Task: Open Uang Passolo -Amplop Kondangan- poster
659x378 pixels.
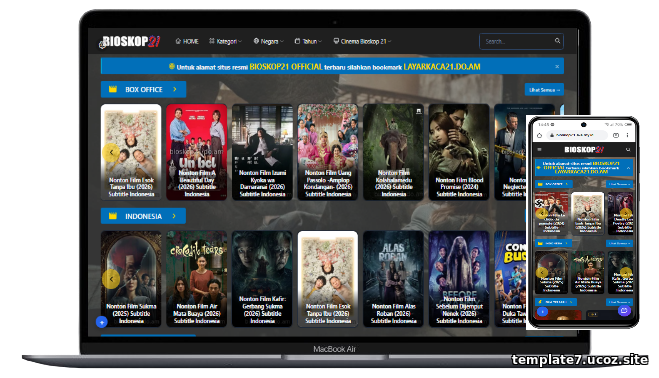Action: coord(328,152)
